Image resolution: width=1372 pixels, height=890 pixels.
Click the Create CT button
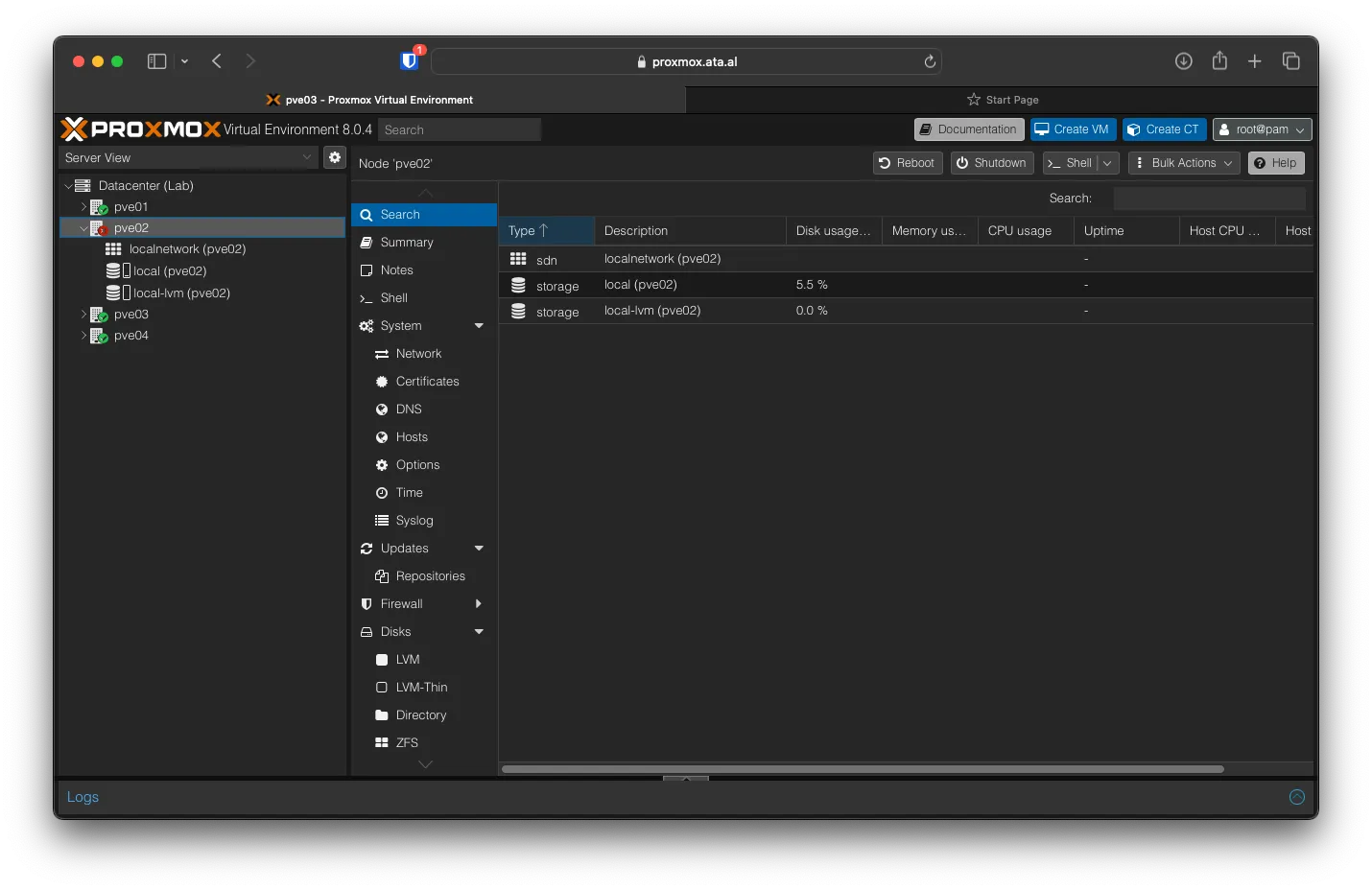(1164, 129)
